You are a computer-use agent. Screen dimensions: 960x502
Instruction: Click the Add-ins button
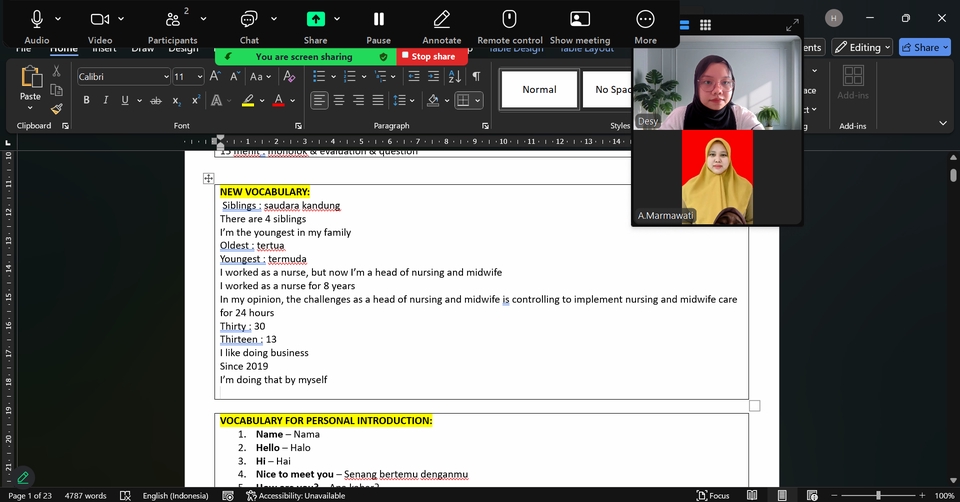(x=853, y=82)
